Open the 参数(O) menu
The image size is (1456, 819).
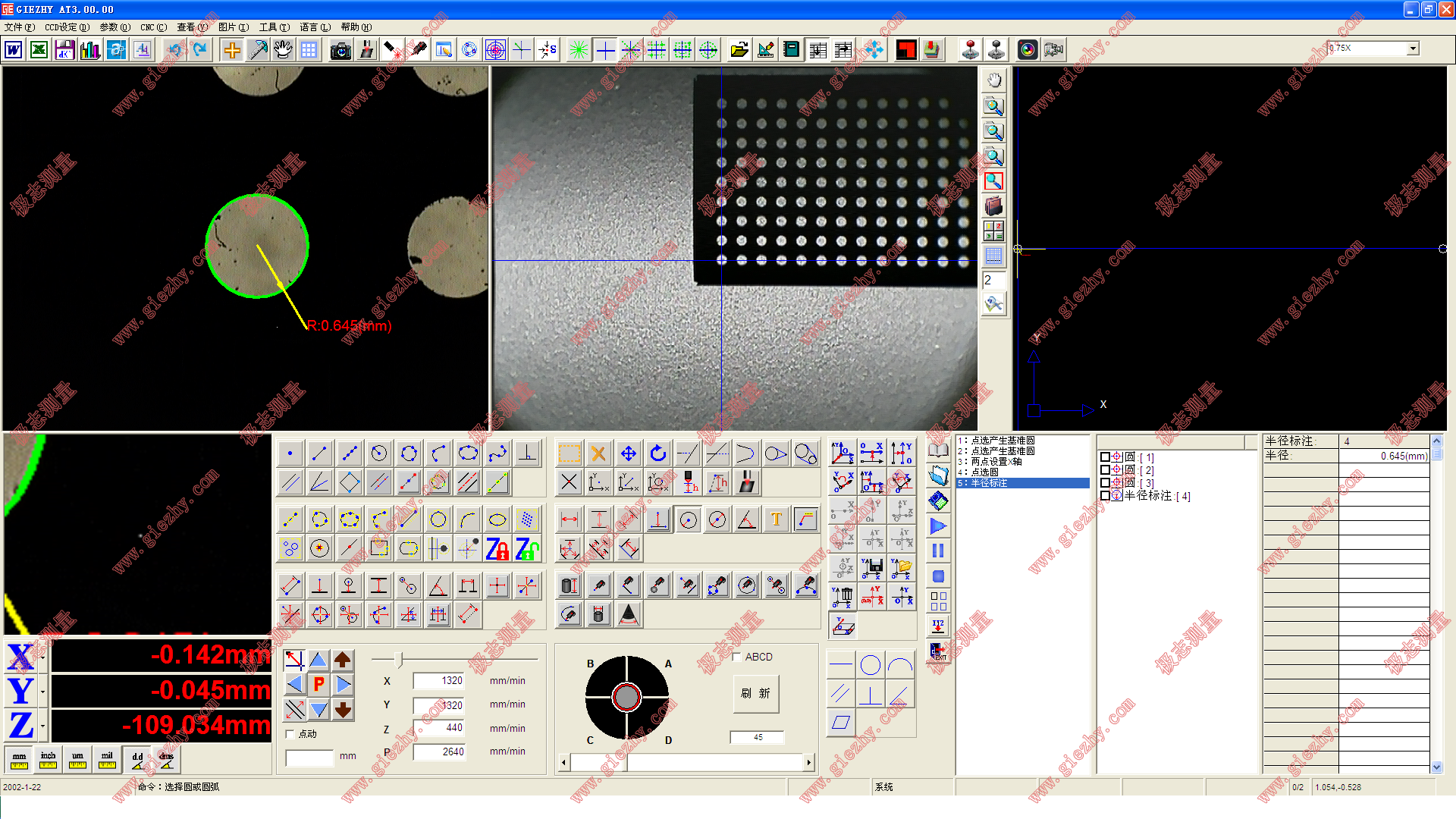point(115,27)
